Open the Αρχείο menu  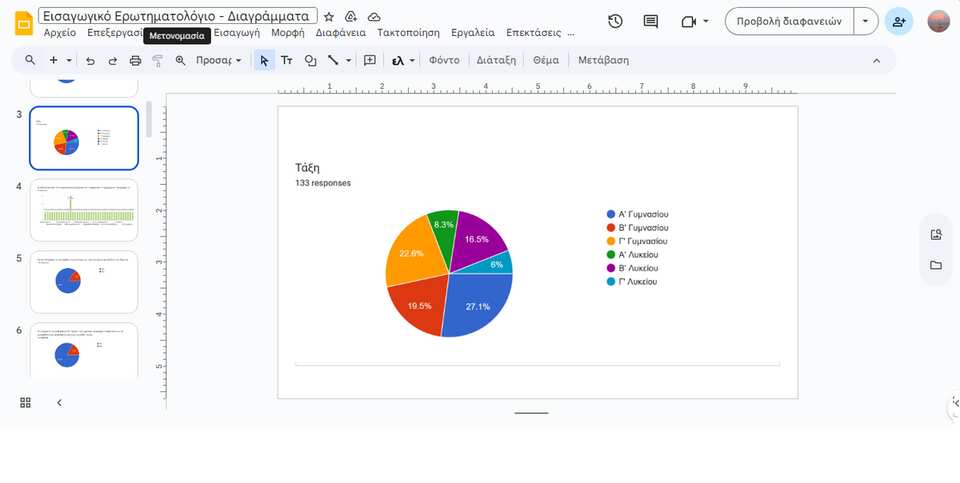60,33
